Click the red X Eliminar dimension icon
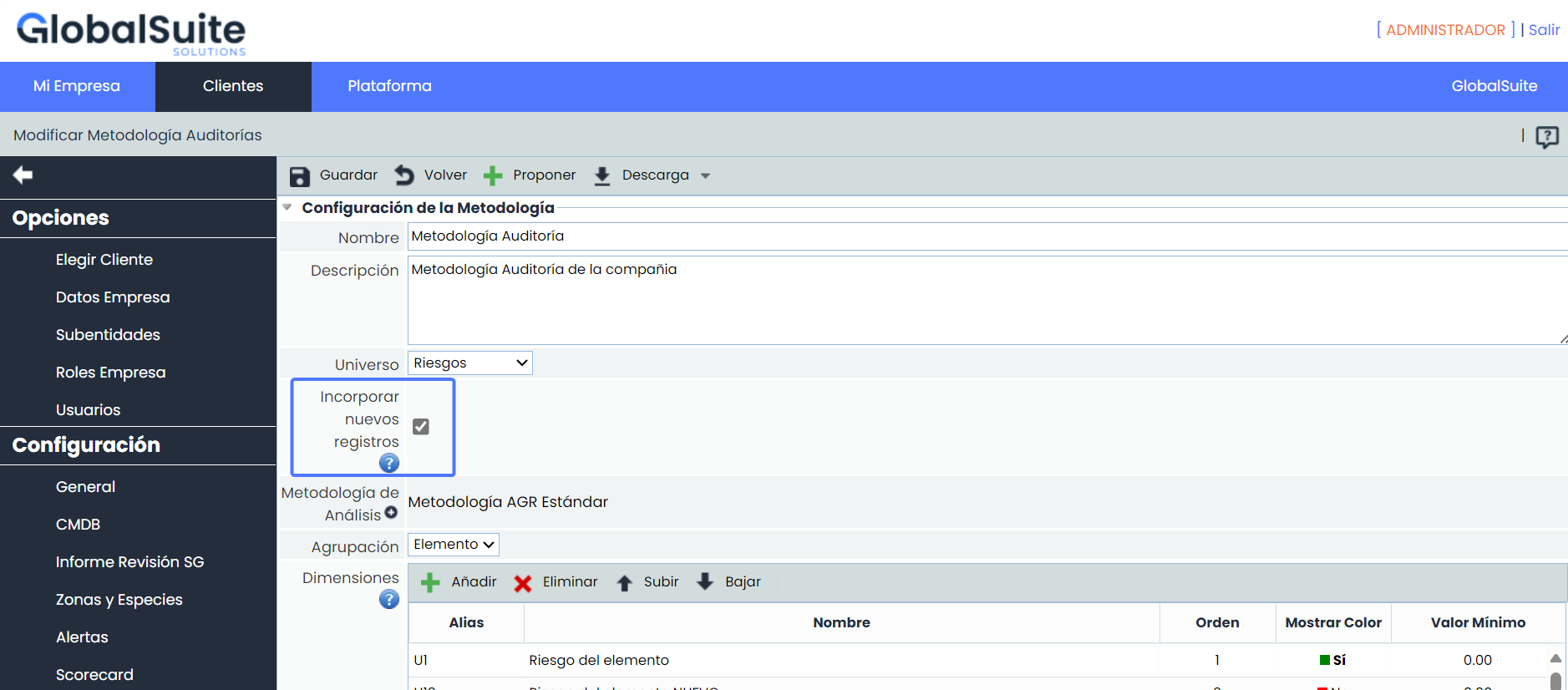This screenshot has height=690, width=1568. click(523, 583)
